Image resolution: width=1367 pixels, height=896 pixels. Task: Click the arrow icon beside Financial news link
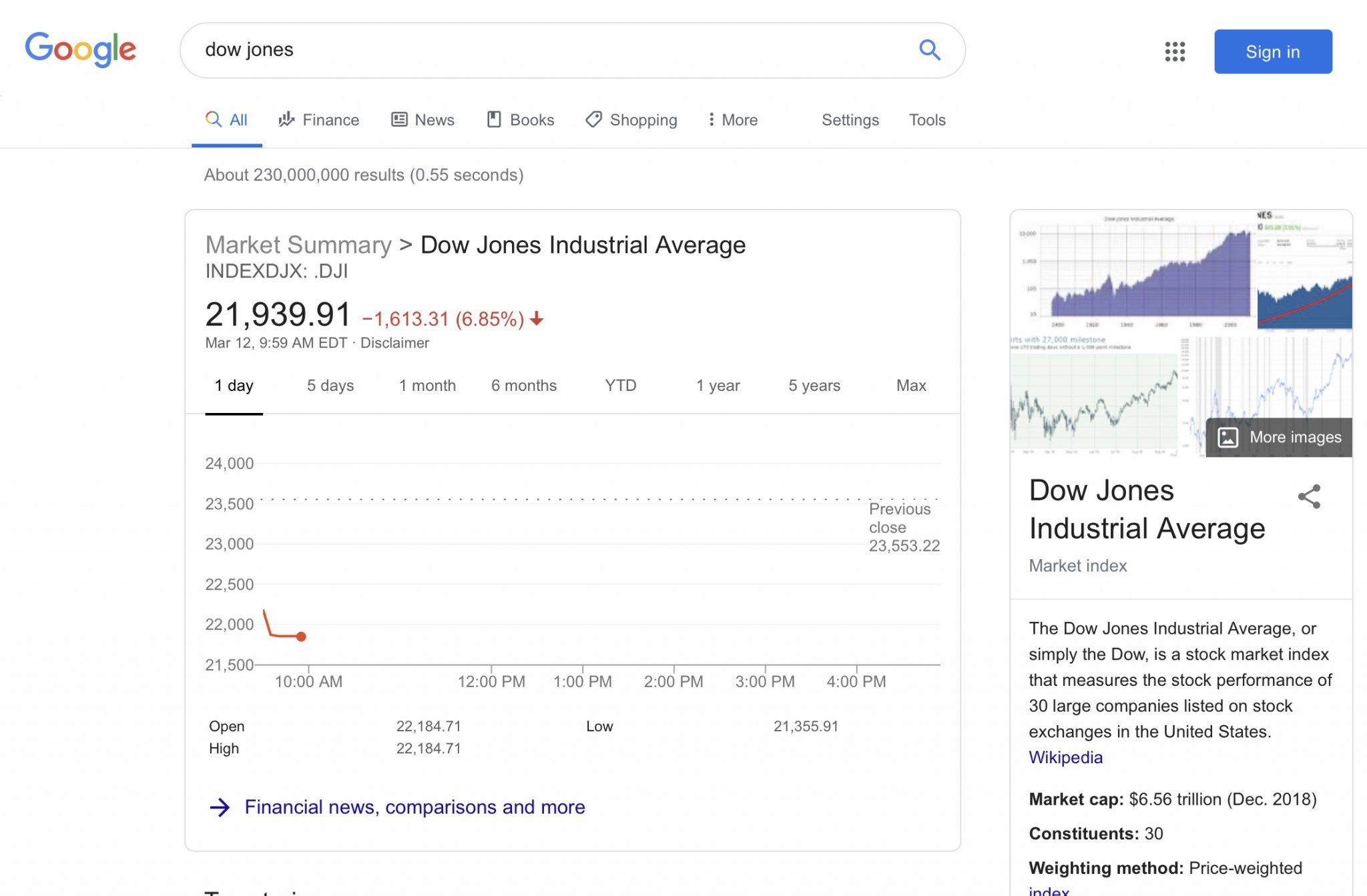[220, 807]
